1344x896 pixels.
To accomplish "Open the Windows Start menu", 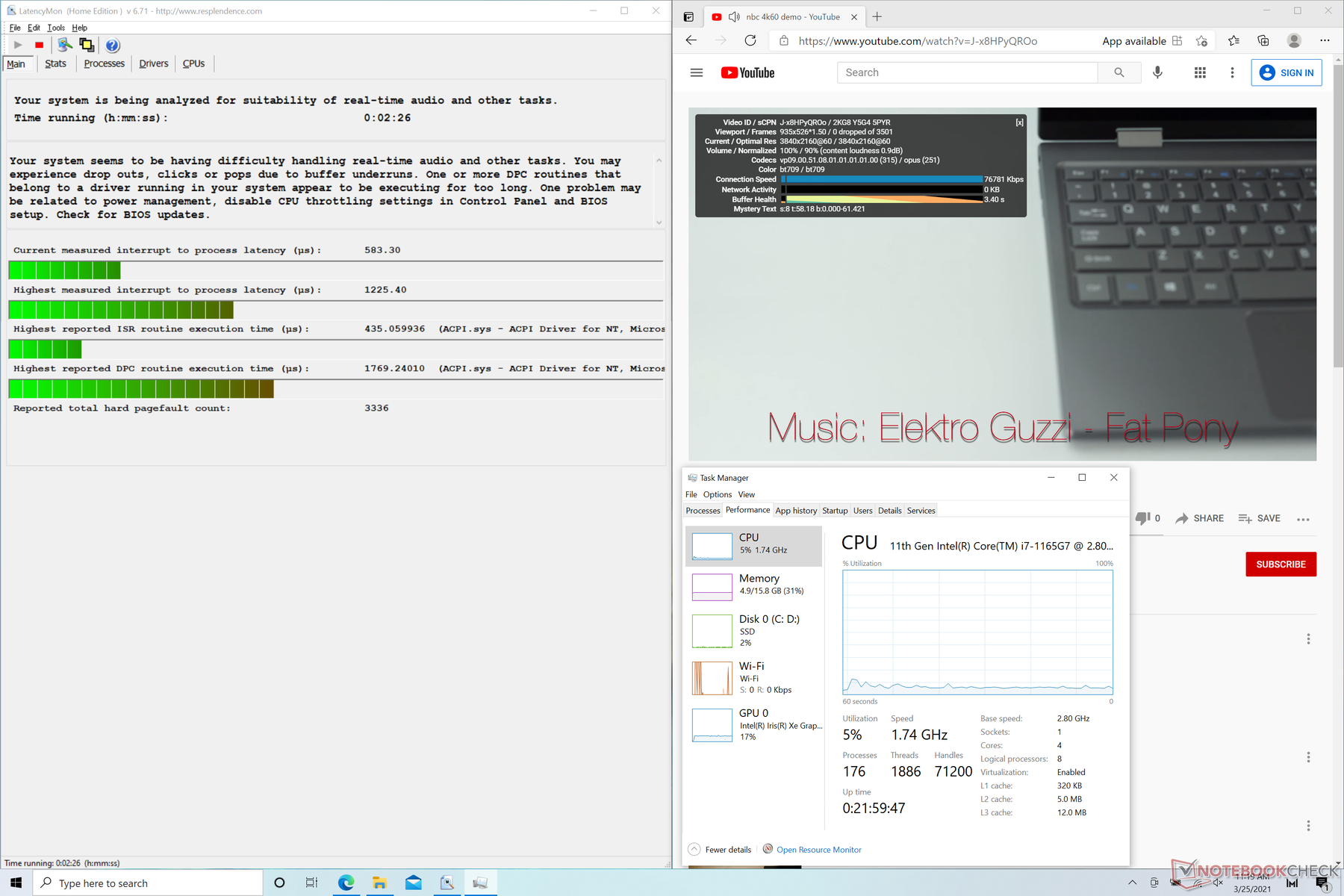I will [x=16, y=883].
